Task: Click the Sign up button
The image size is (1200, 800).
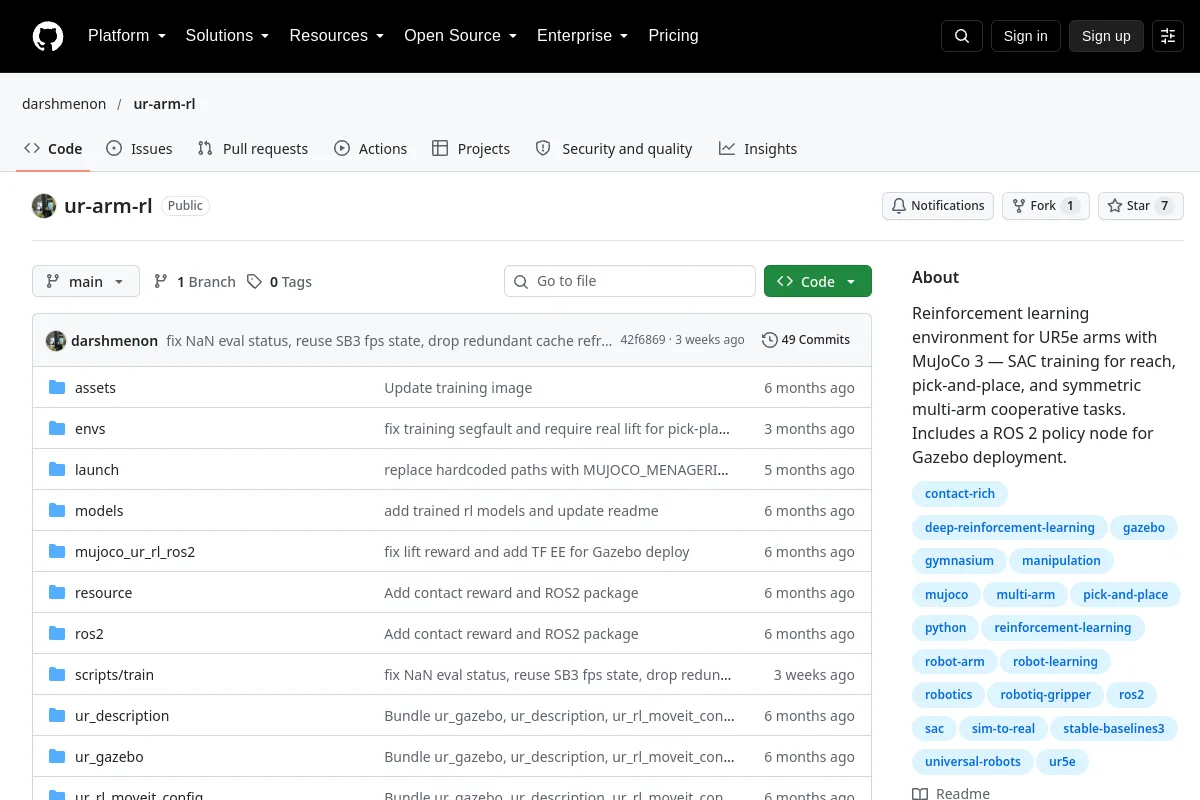Action: (1106, 36)
